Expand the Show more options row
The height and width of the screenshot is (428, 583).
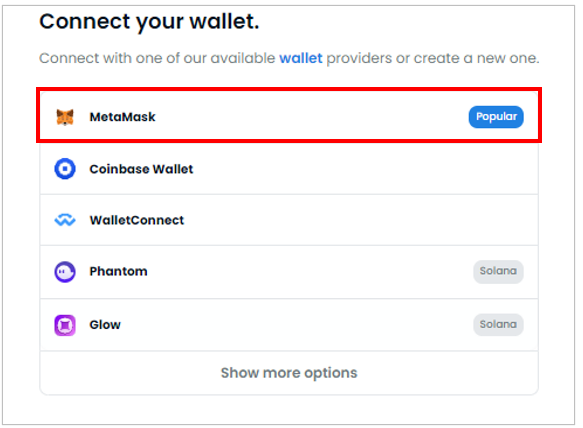coord(289,373)
